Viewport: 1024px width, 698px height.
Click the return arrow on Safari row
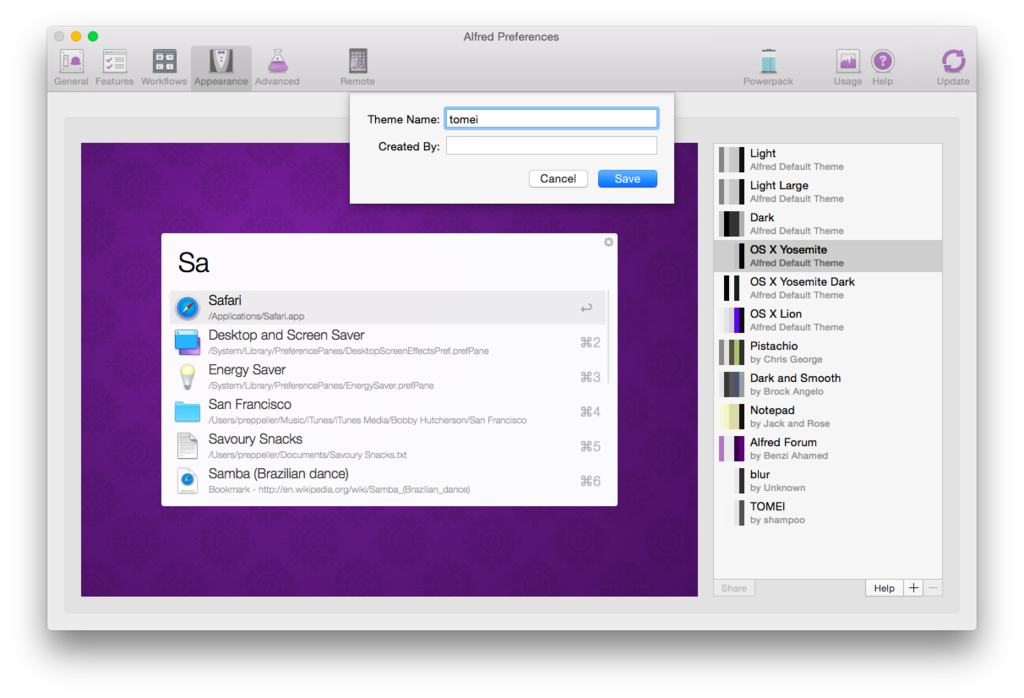(586, 308)
